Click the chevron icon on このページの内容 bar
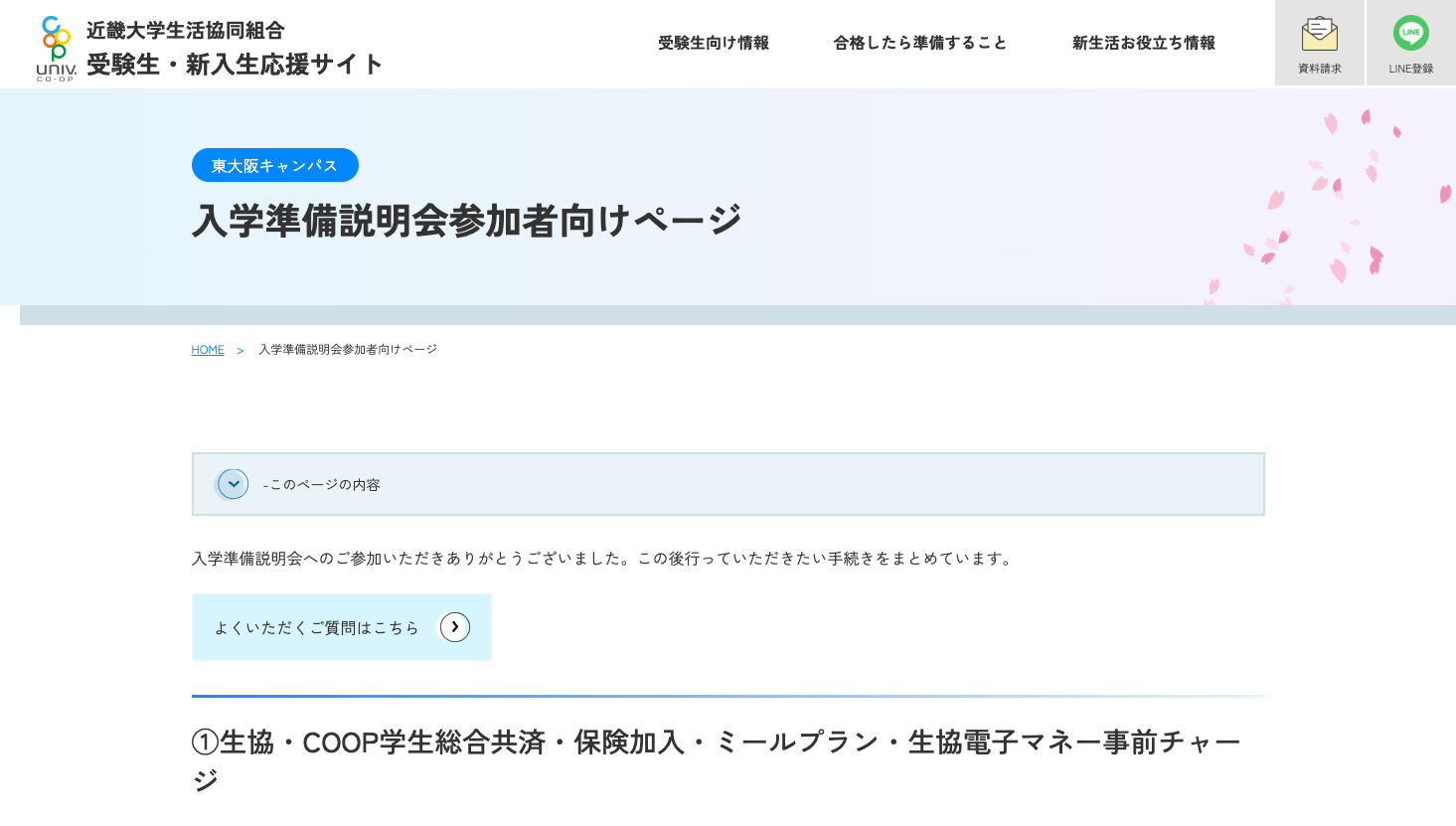This screenshot has width=1456, height=826. pos(233,484)
